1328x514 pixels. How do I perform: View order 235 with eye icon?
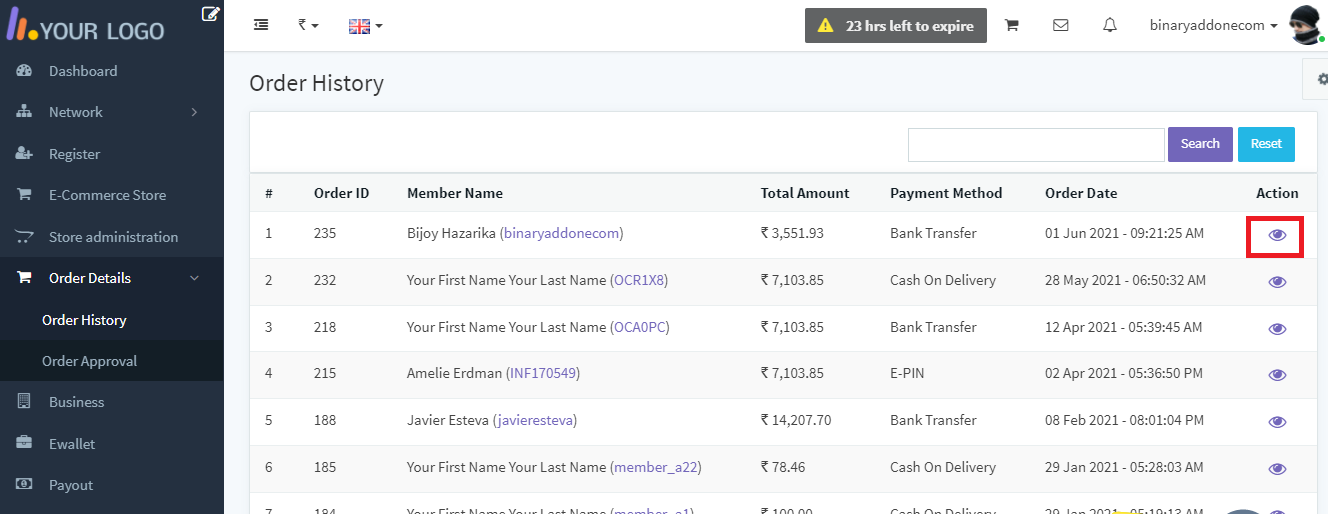[1277, 235]
